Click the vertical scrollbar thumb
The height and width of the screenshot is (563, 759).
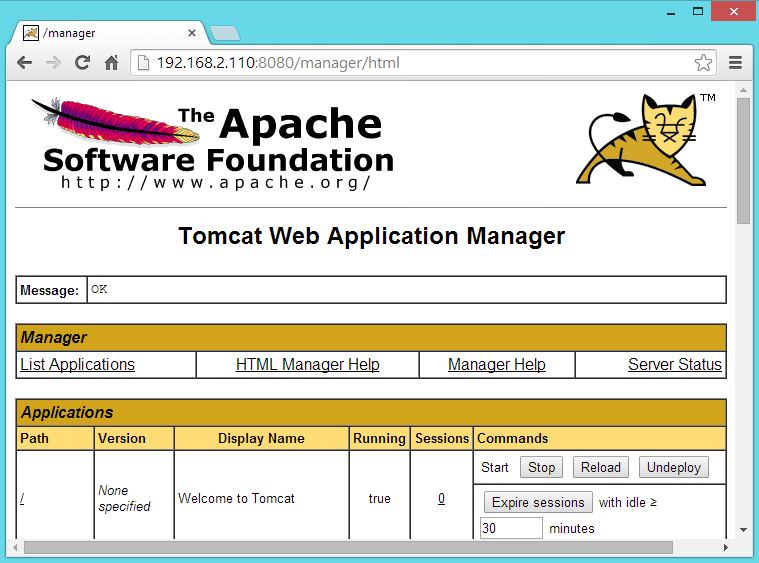coord(744,161)
